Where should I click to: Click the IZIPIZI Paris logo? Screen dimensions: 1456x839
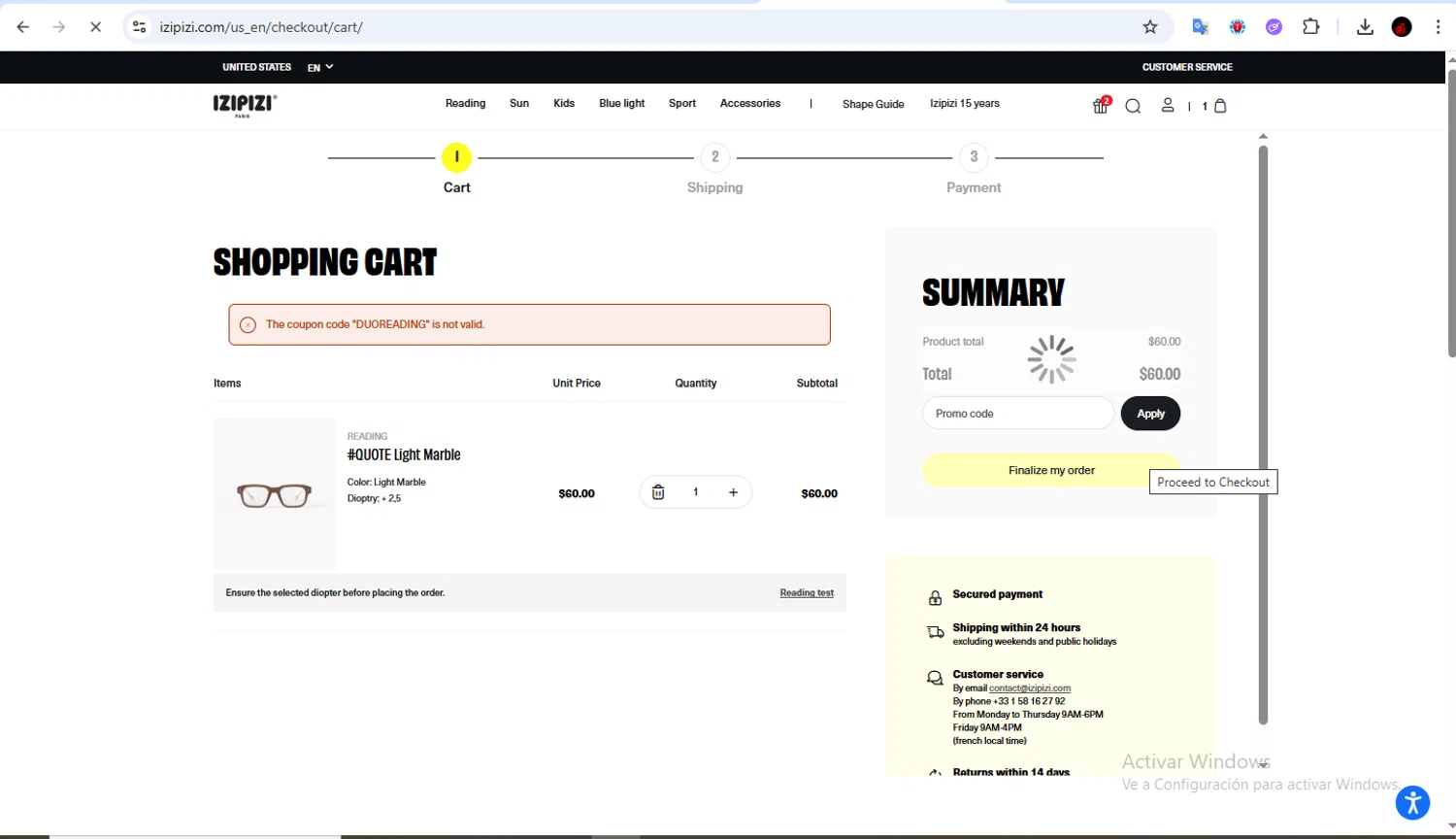coord(245,105)
